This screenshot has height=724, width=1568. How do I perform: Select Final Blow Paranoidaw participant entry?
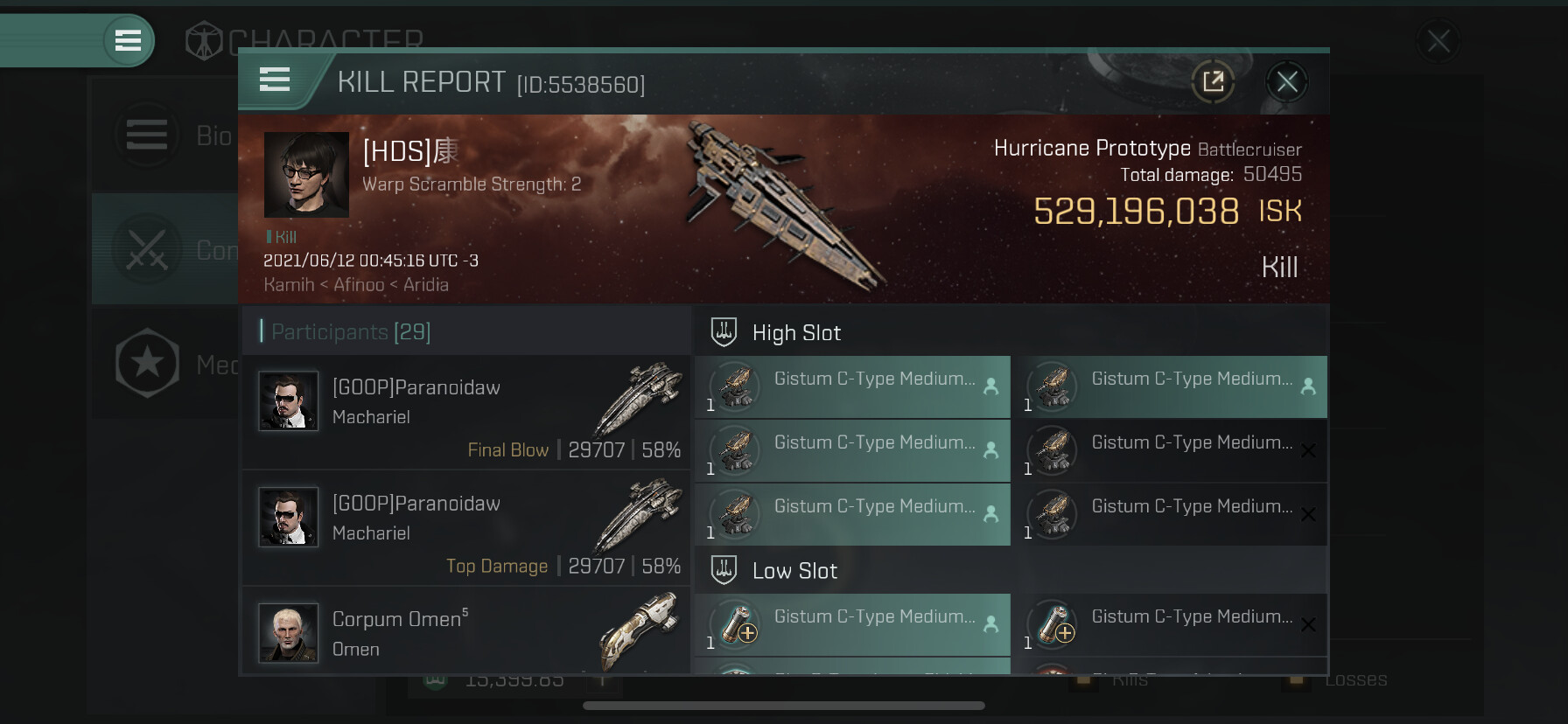[466, 412]
